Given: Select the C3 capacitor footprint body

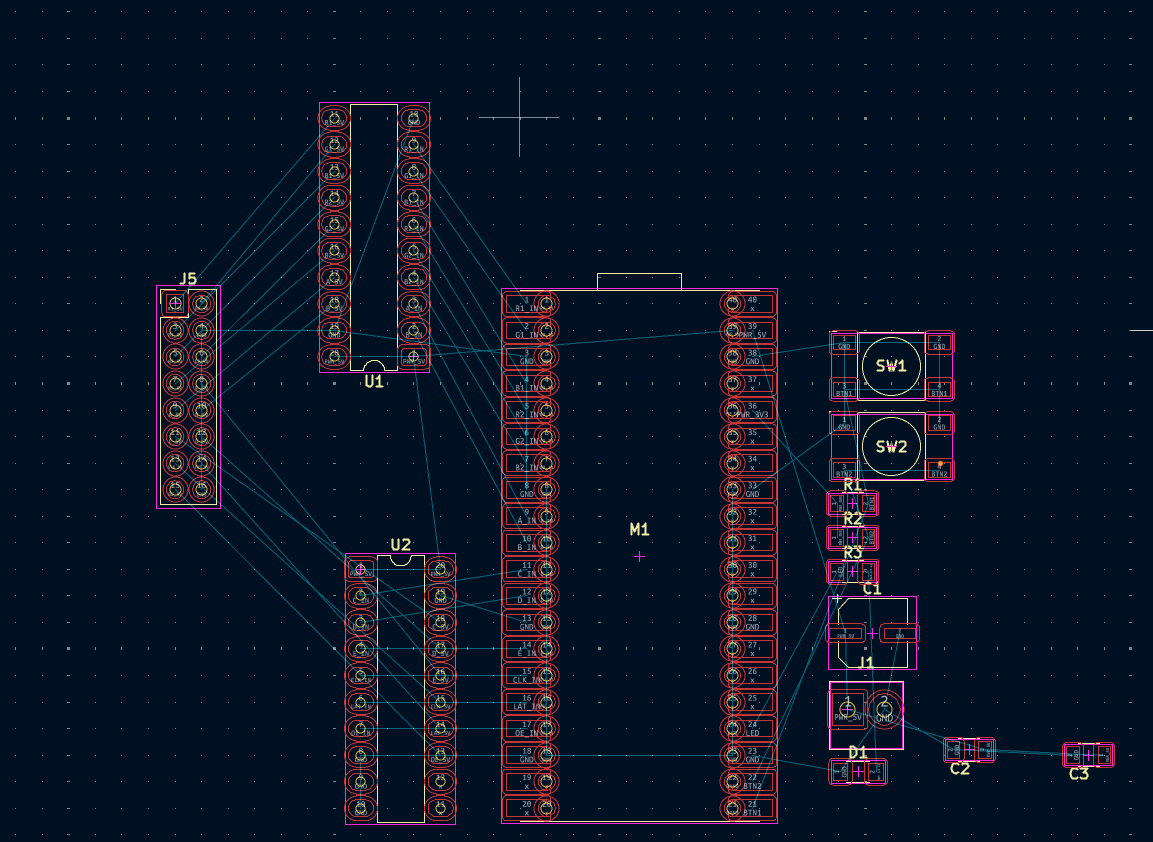Looking at the screenshot, I should tap(1088, 754).
